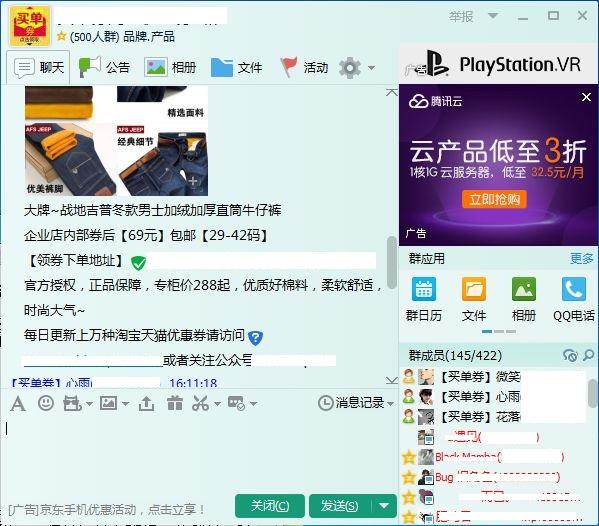Open the send button options arrow
Image resolution: width=599 pixels, height=526 pixels.
384,506
